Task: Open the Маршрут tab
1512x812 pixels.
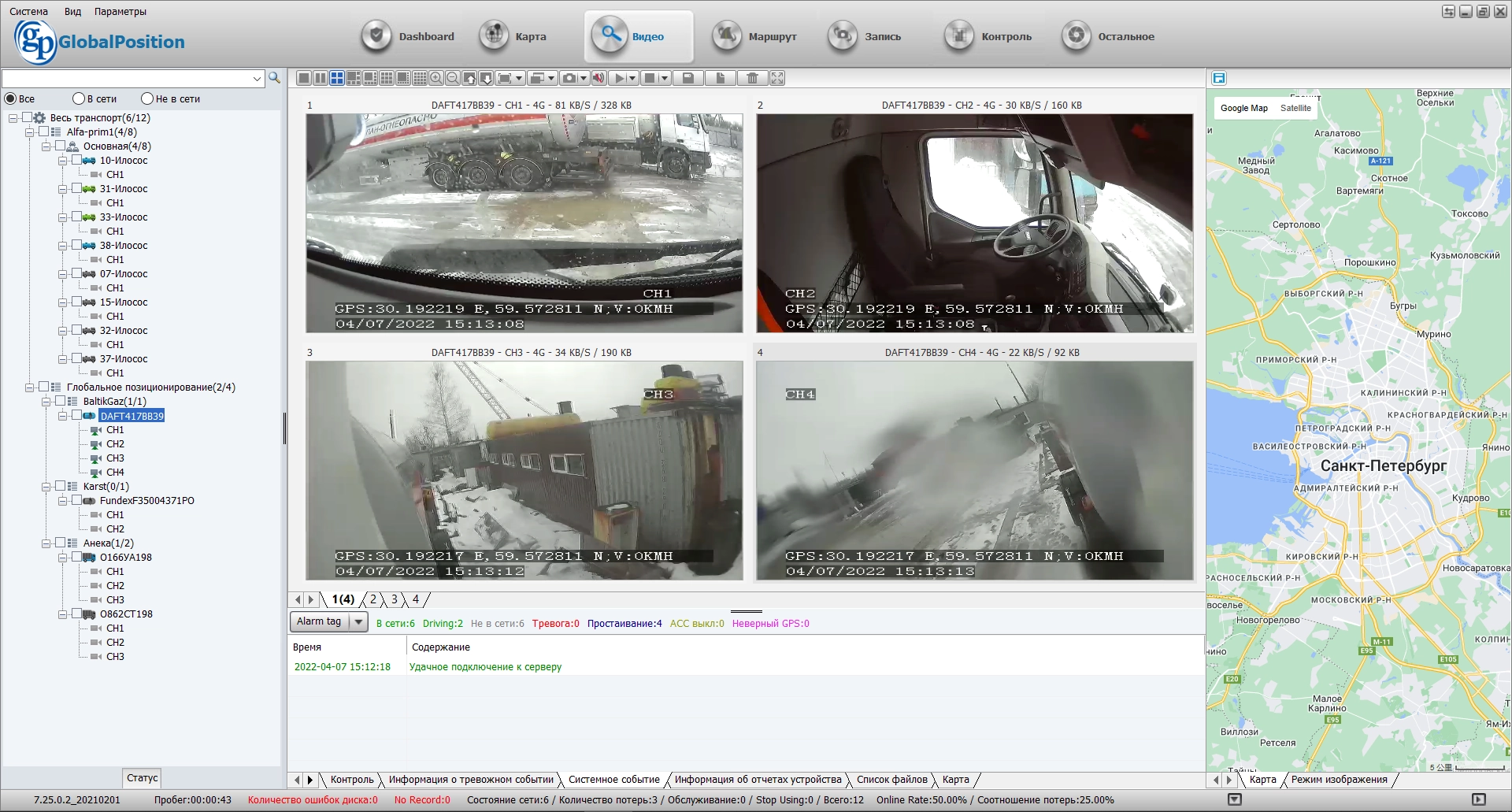Action: (755, 36)
